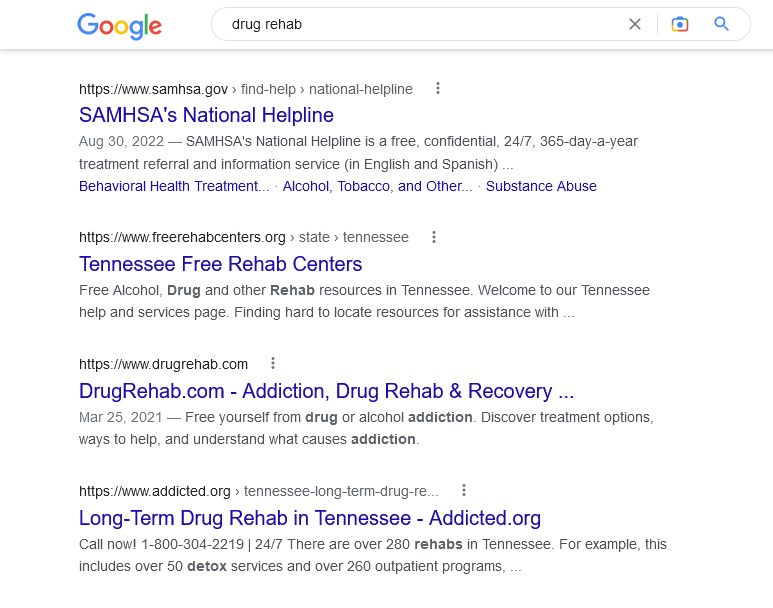Open options menu for freerehabcenters.org result

point(434,237)
